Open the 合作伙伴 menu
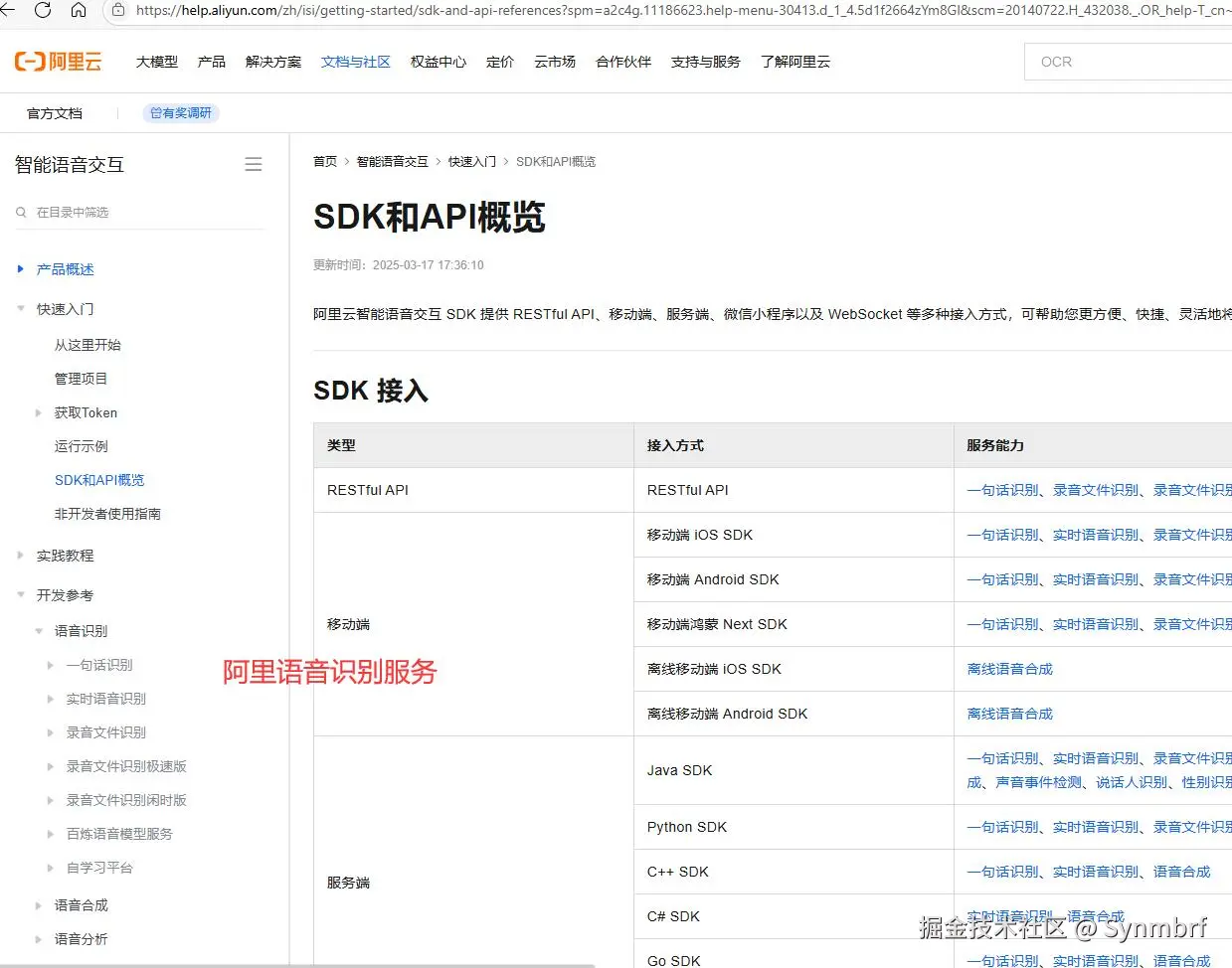1232x968 pixels. click(623, 62)
